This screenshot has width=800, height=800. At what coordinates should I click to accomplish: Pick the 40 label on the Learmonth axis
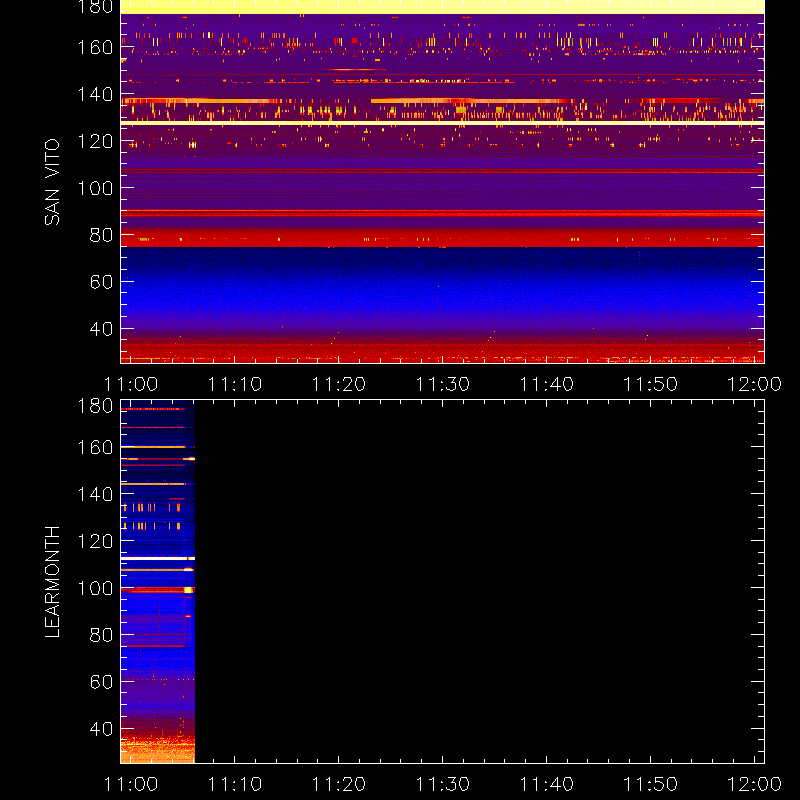pyautogui.click(x=101, y=729)
